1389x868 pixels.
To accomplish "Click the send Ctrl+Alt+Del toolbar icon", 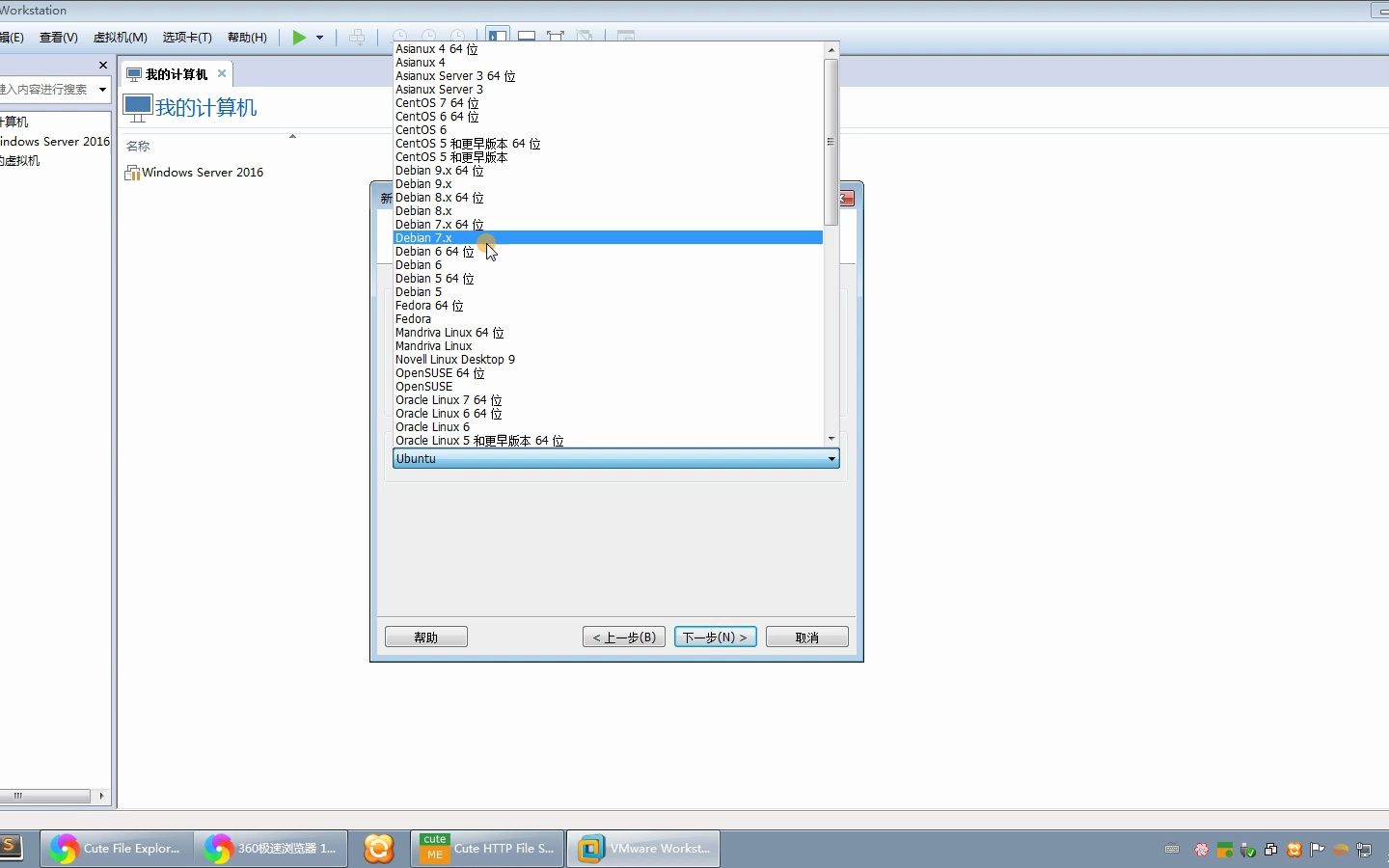I will point(357,38).
